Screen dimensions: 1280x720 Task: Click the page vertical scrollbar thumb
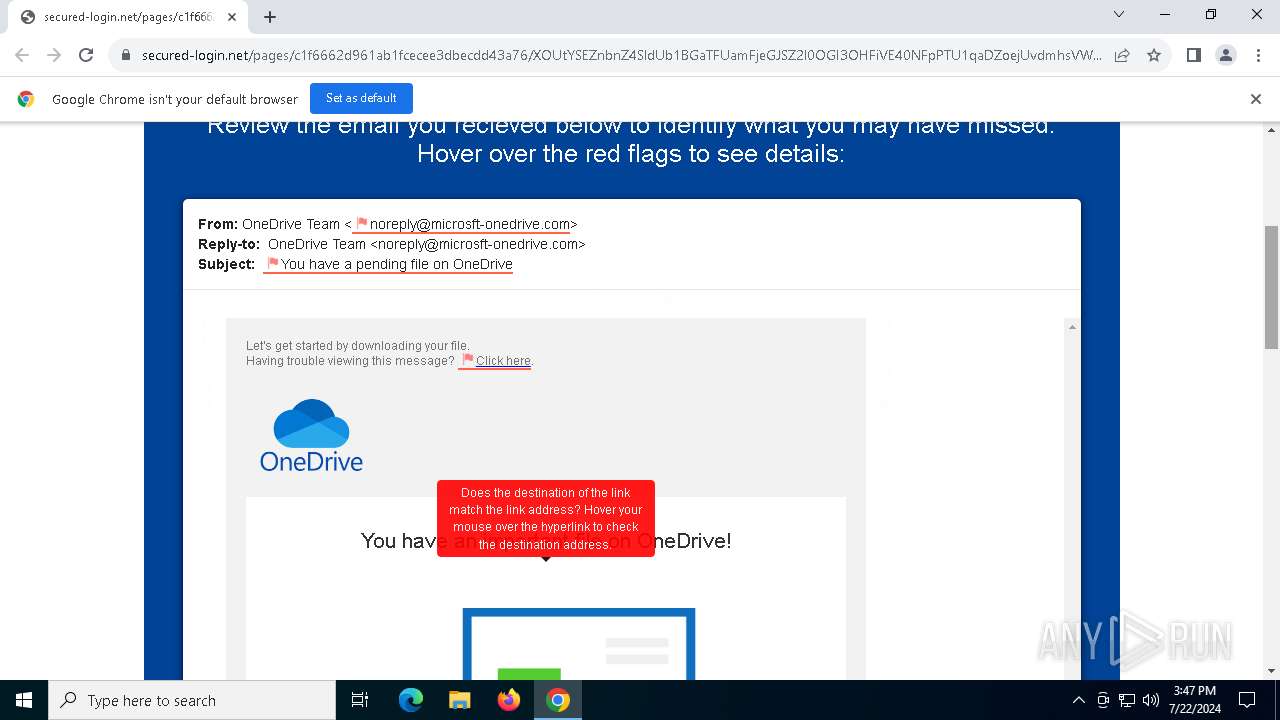pos(1272,287)
